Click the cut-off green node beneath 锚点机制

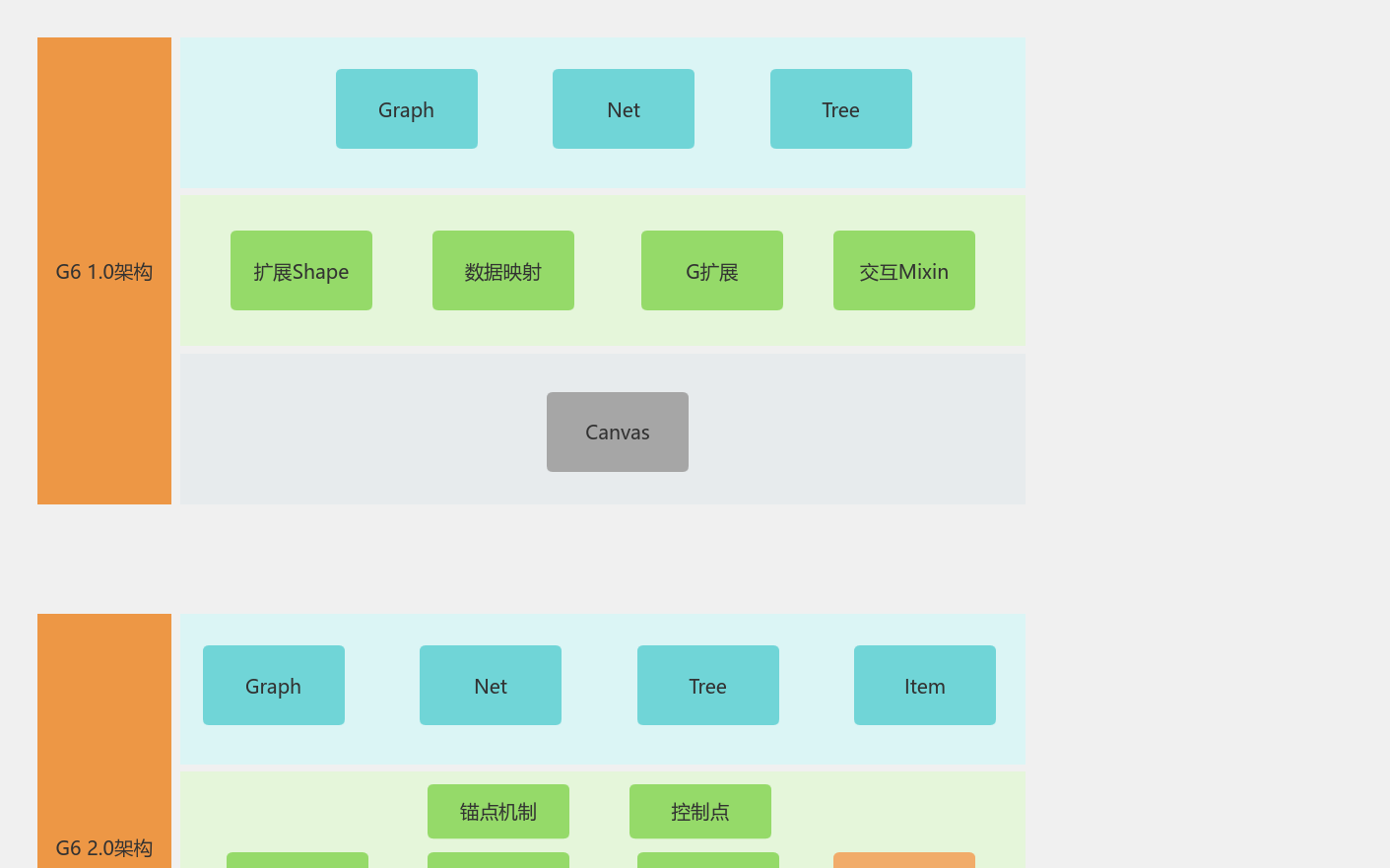498,861
